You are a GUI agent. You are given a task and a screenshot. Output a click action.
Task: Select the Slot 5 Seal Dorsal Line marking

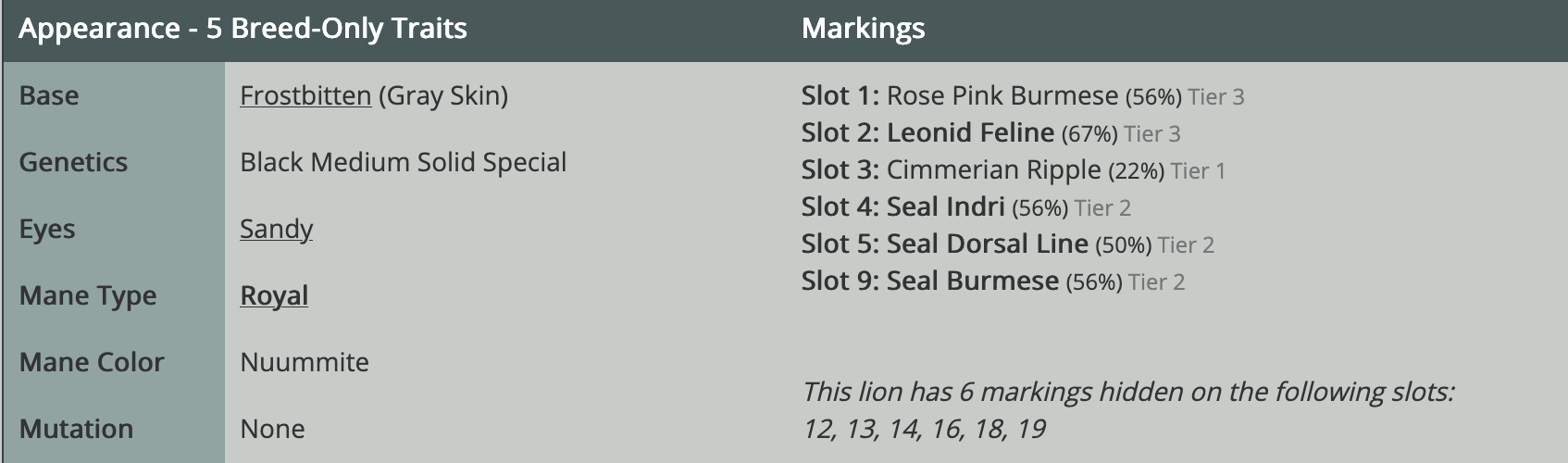[x=1008, y=244]
